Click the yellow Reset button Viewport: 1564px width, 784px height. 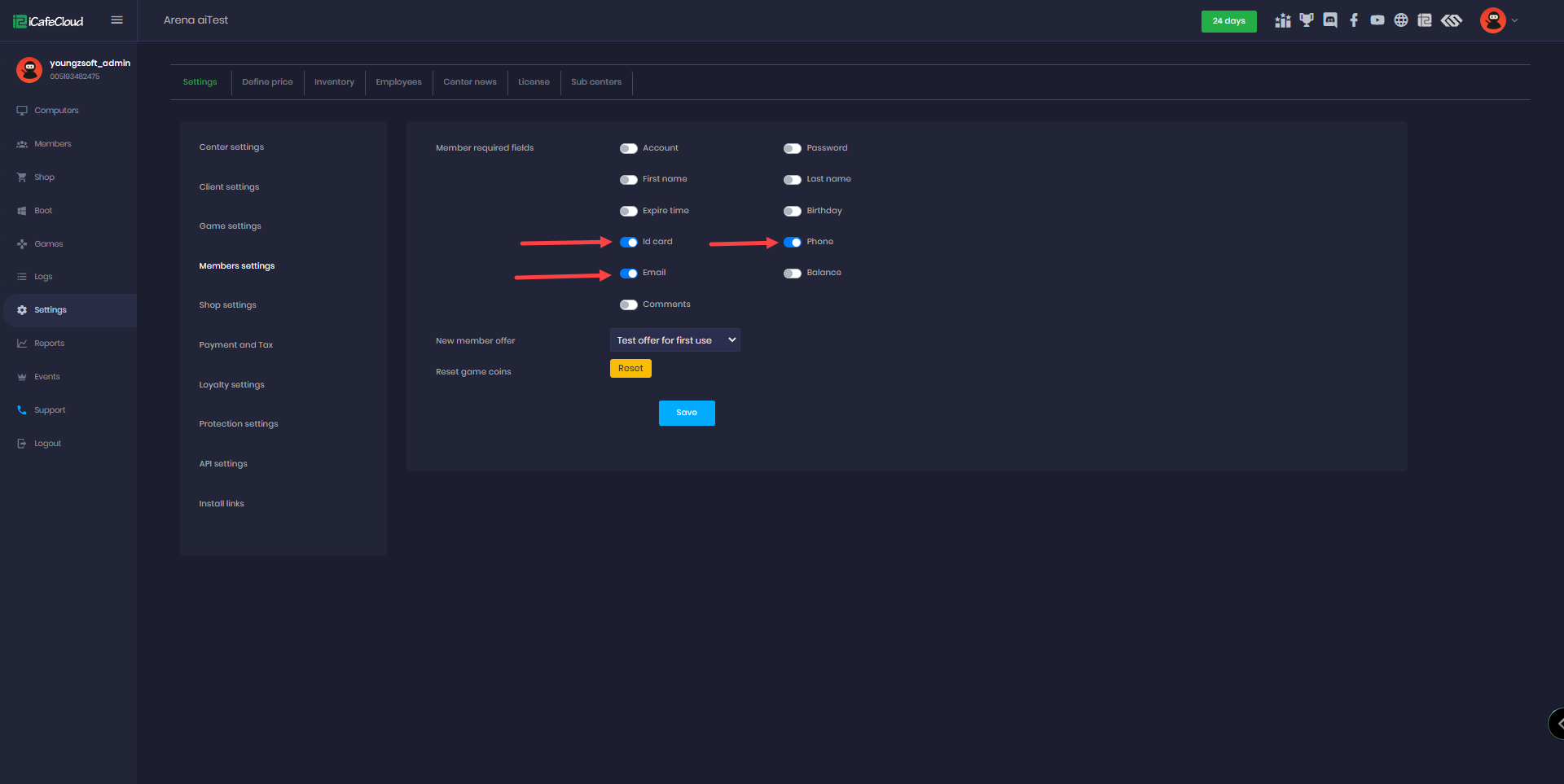[x=630, y=369]
